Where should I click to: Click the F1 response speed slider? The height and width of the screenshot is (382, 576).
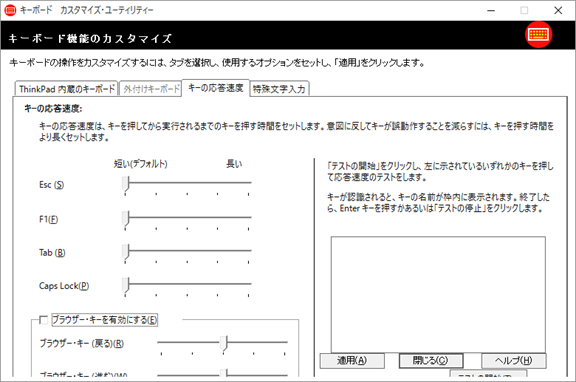coord(187,219)
